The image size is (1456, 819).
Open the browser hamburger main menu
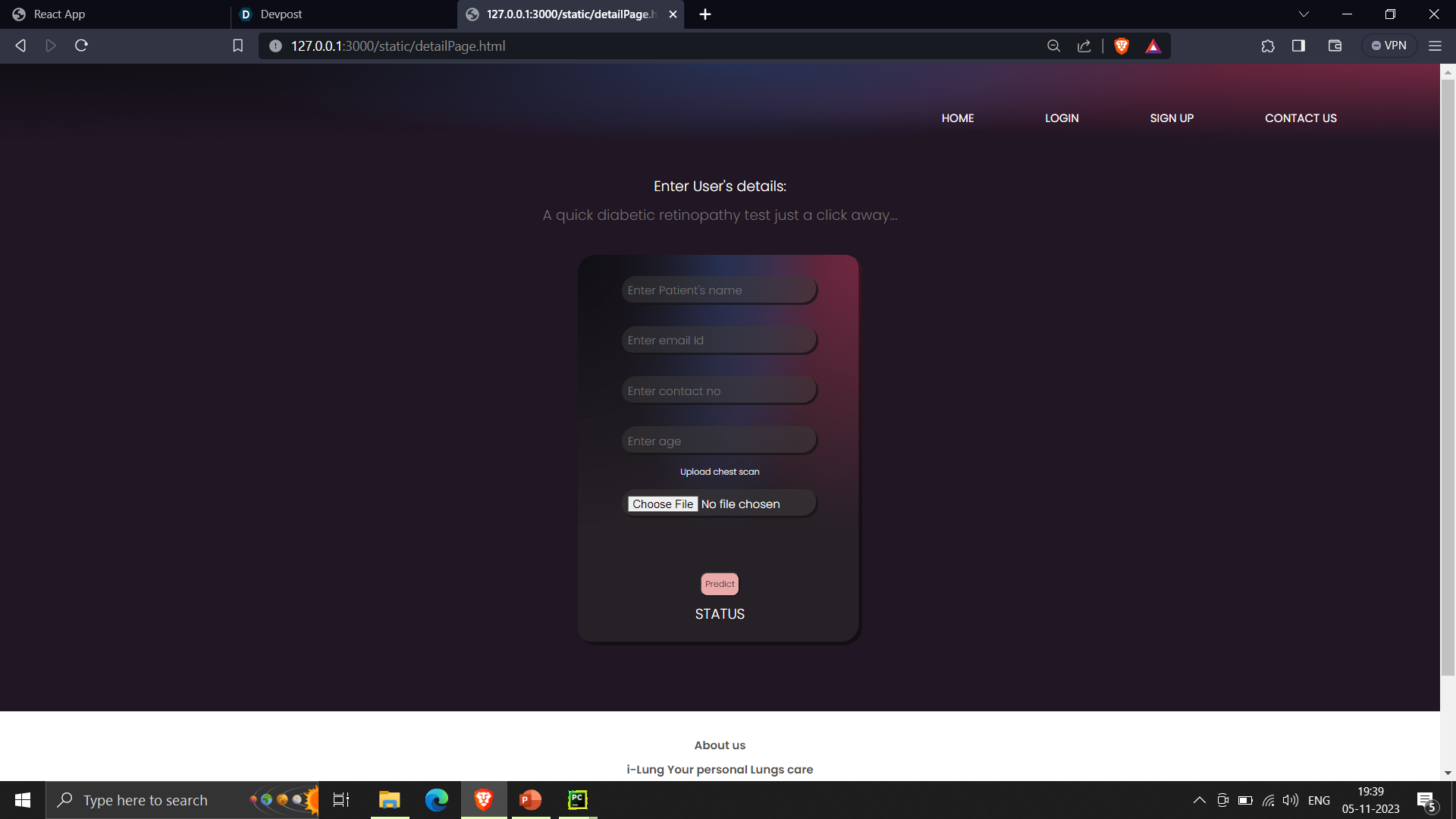coord(1435,46)
